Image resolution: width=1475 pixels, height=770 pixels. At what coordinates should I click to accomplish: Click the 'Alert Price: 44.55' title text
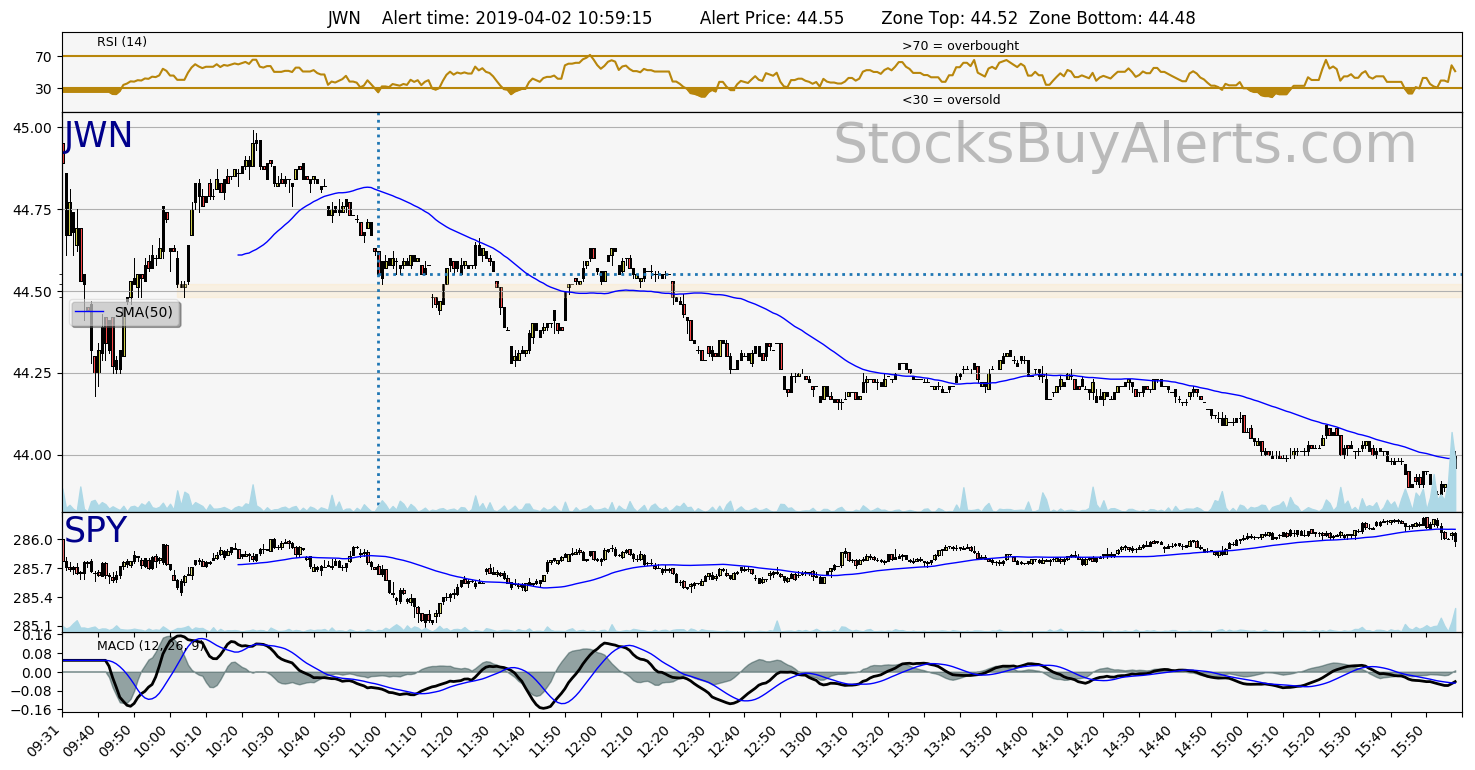click(x=772, y=18)
